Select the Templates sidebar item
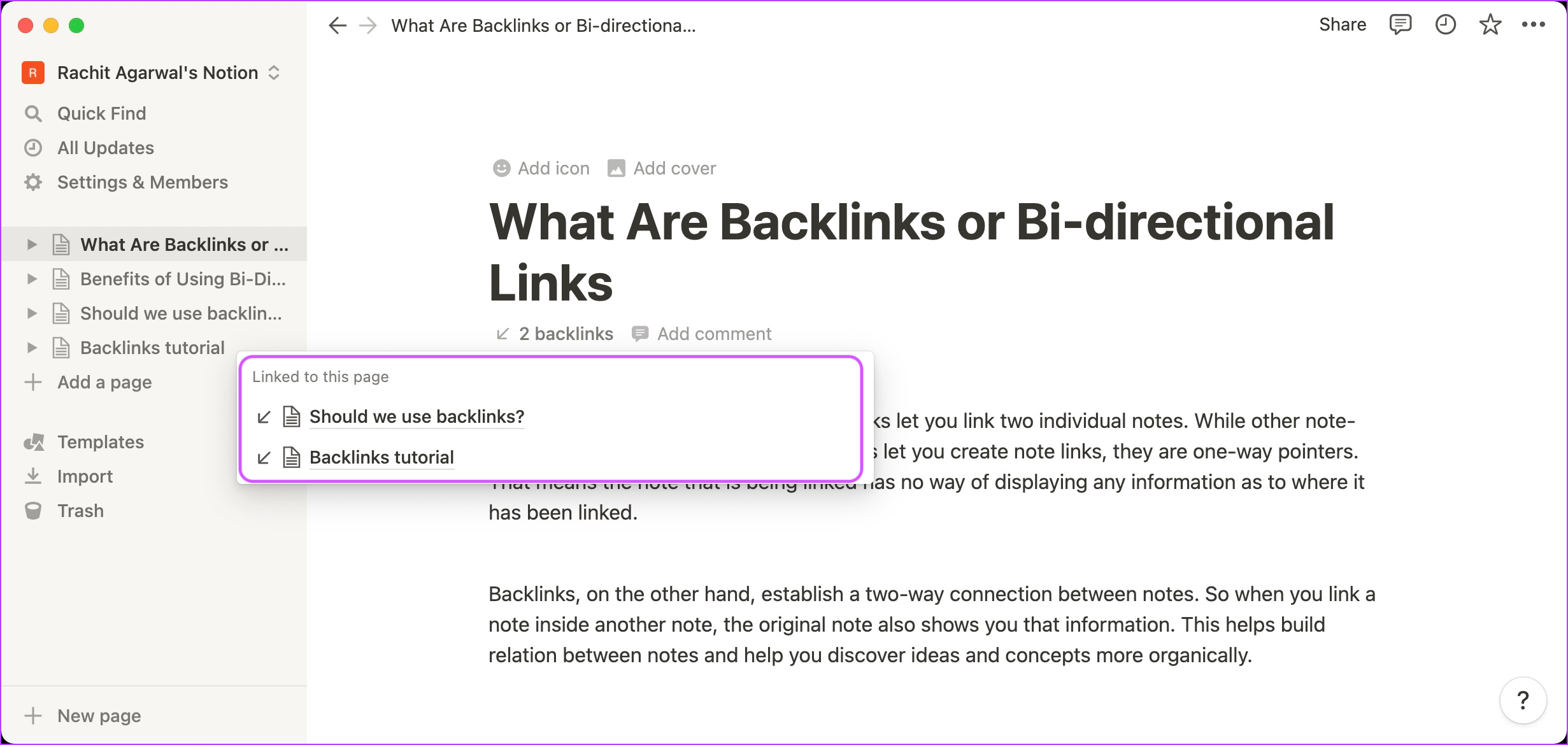Viewport: 1568px width, 745px height. click(100, 441)
